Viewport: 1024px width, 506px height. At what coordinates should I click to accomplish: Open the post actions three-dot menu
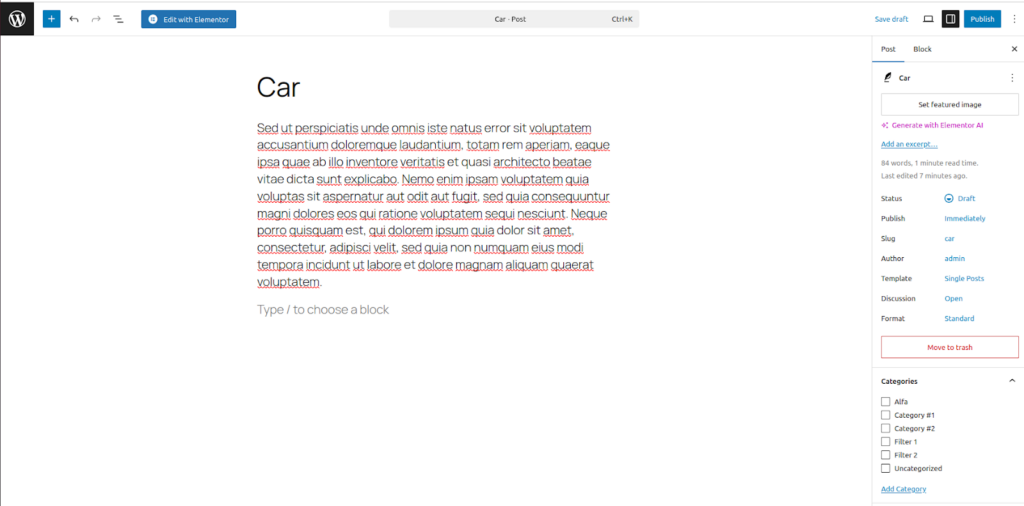(1011, 77)
